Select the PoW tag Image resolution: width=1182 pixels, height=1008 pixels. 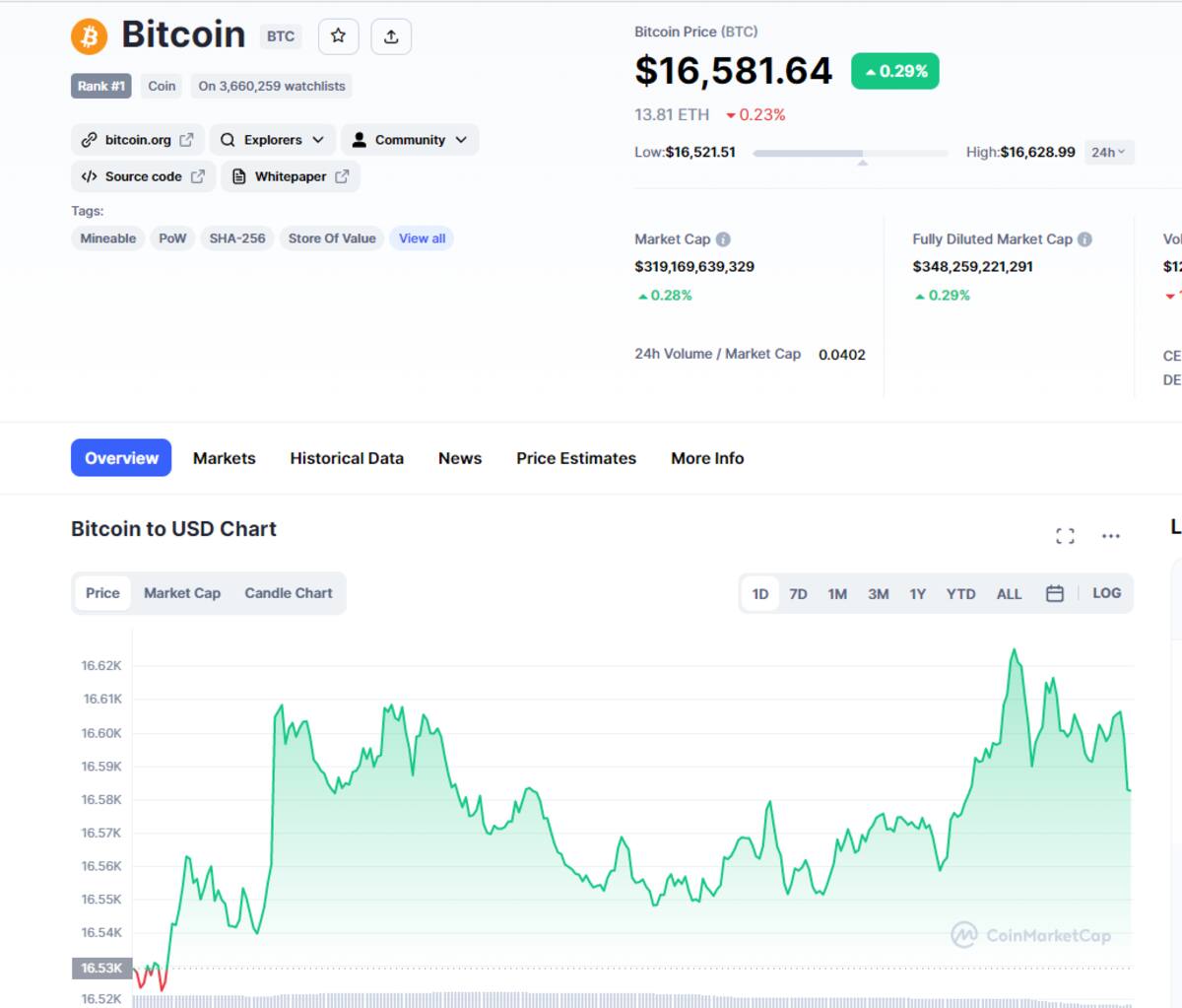click(x=172, y=238)
